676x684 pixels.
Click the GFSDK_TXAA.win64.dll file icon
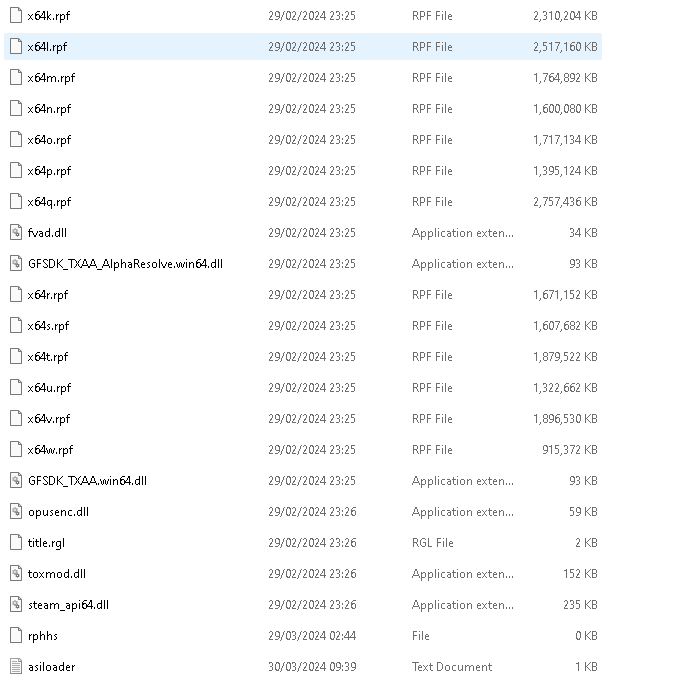(x=15, y=481)
